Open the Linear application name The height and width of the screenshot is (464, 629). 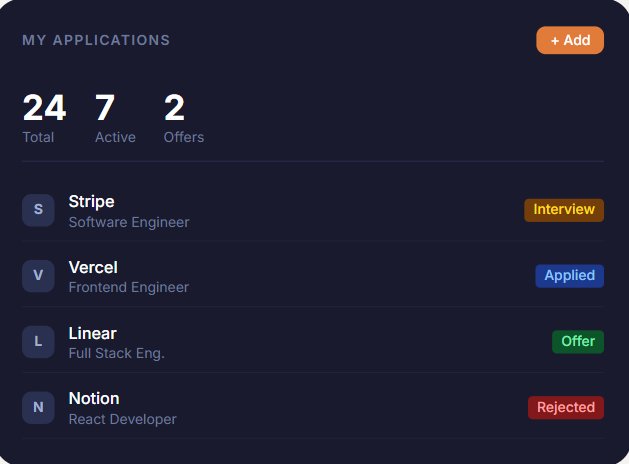tap(93, 333)
